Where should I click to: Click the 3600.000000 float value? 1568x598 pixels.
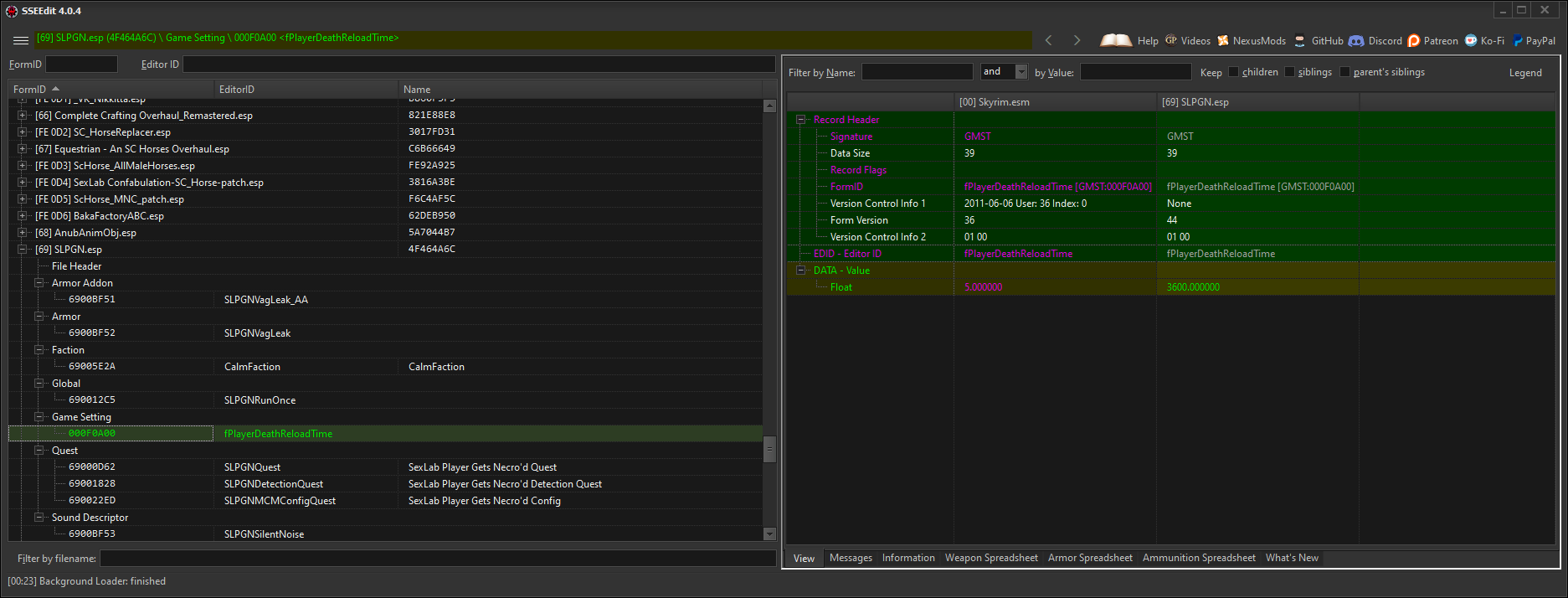click(1193, 287)
